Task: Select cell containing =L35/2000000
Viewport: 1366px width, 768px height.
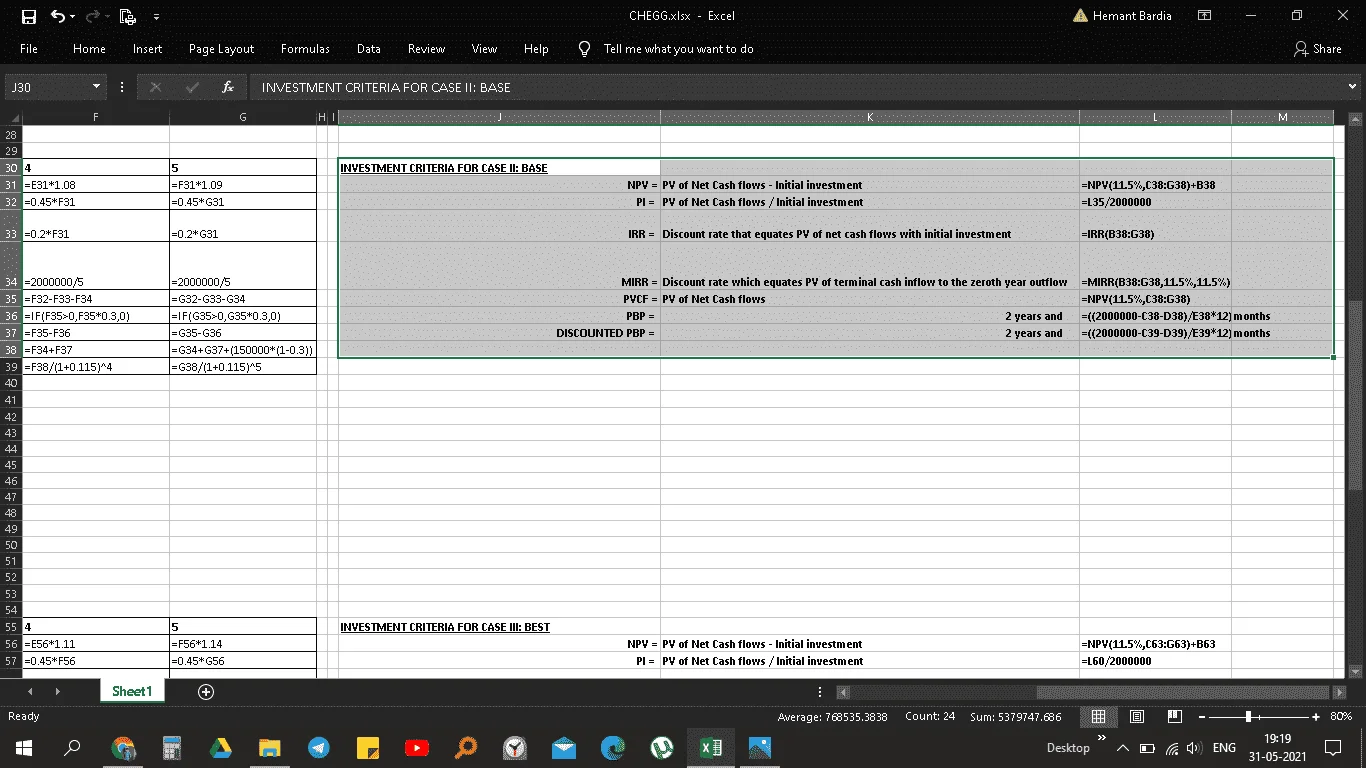Action: click(1156, 202)
